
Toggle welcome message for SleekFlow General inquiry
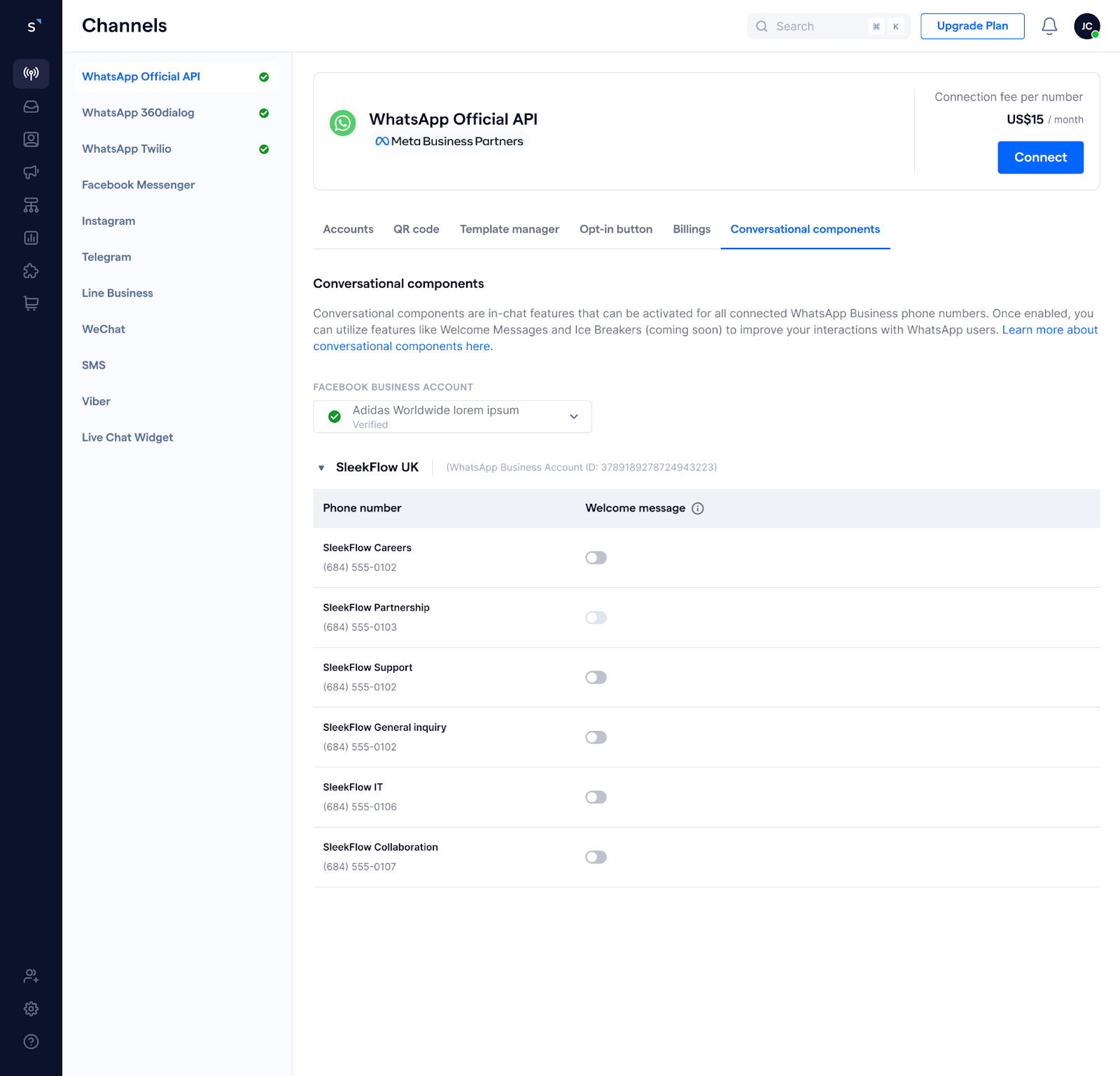click(x=596, y=737)
